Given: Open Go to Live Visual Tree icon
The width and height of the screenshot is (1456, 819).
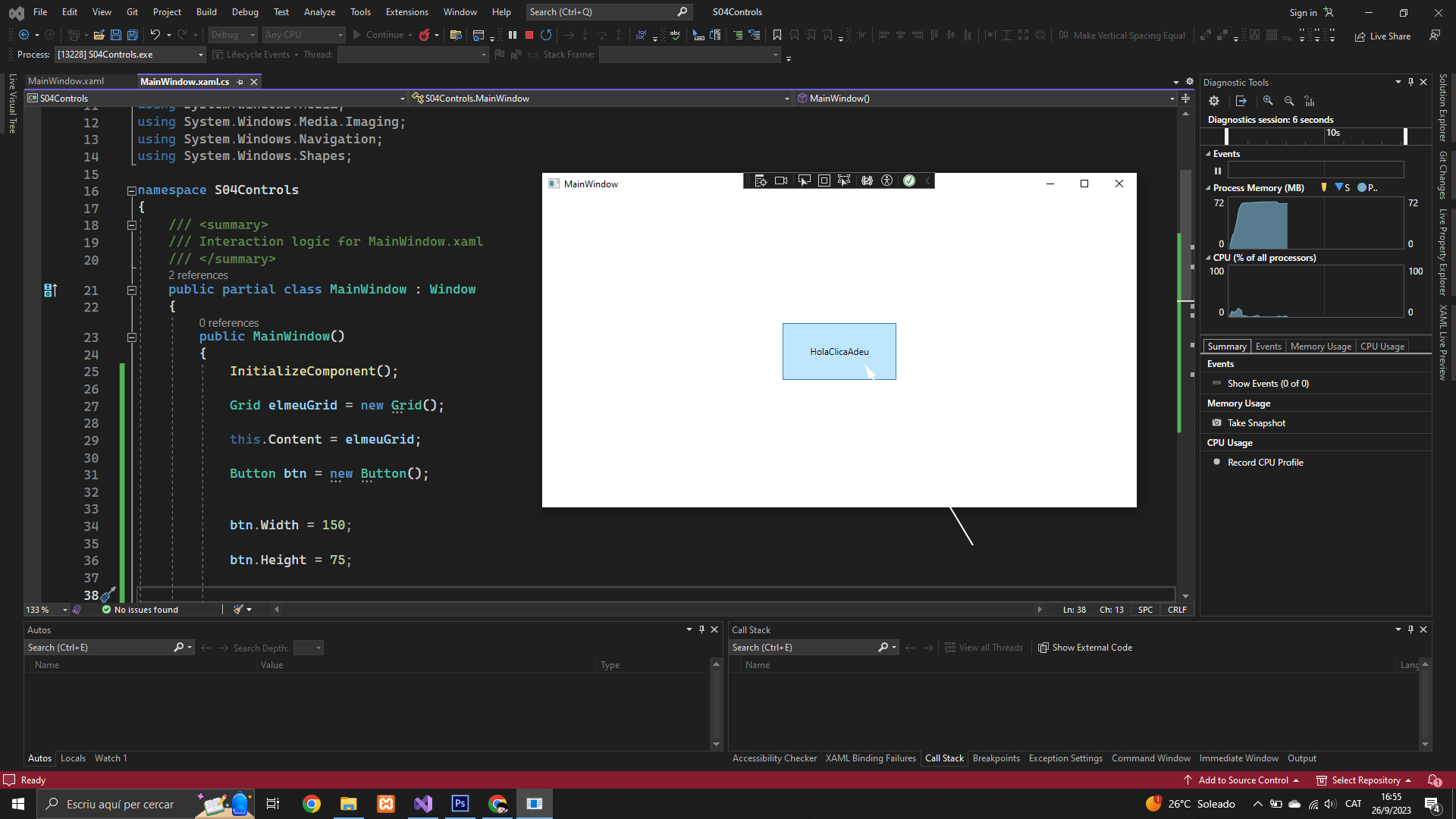Looking at the screenshot, I should click(x=761, y=180).
